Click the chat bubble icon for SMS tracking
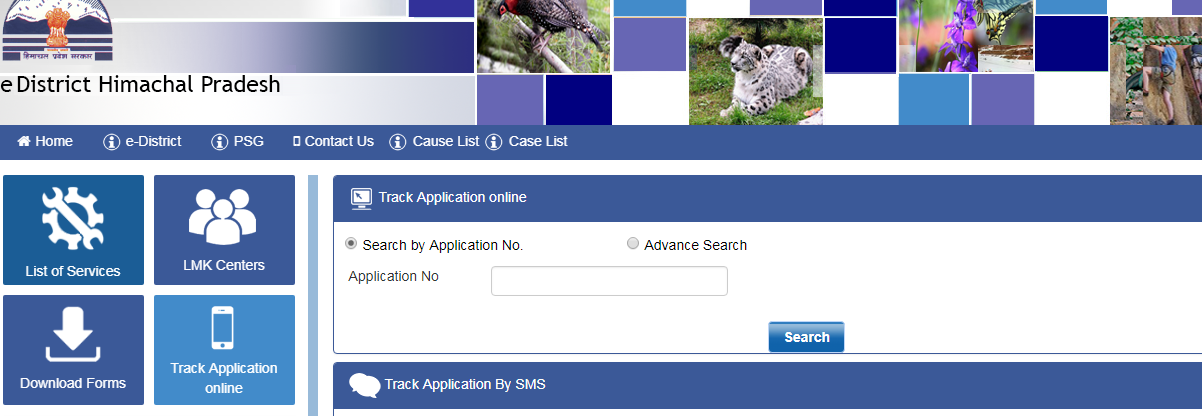1202x416 pixels. [364, 384]
